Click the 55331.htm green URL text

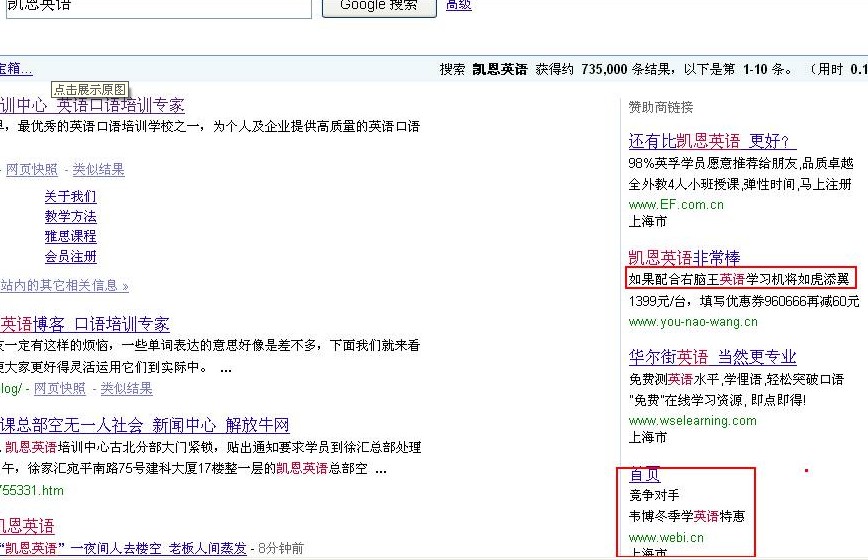click(x=32, y=491)
